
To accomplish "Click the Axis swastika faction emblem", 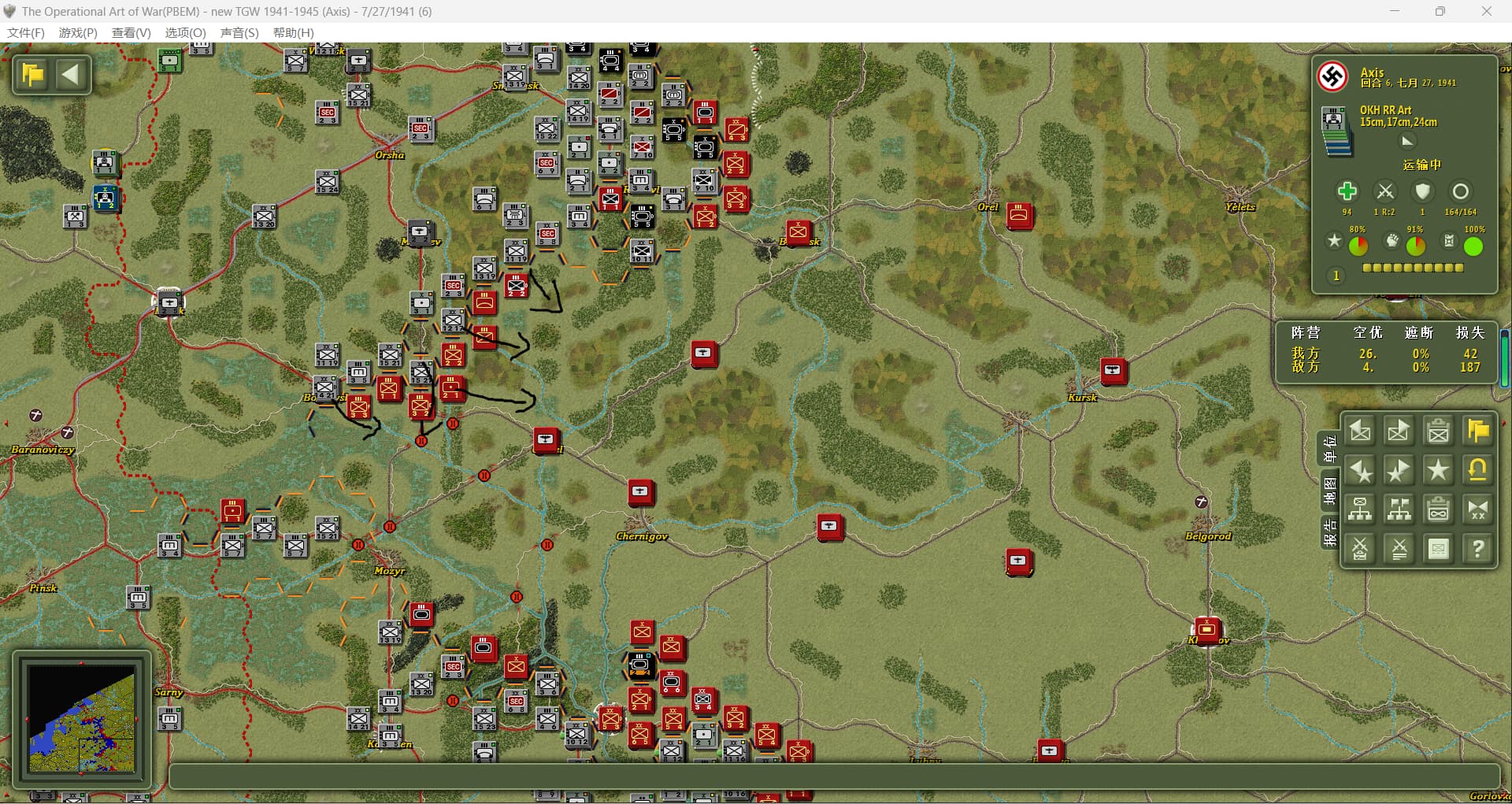I will [x=1333, y=76].
